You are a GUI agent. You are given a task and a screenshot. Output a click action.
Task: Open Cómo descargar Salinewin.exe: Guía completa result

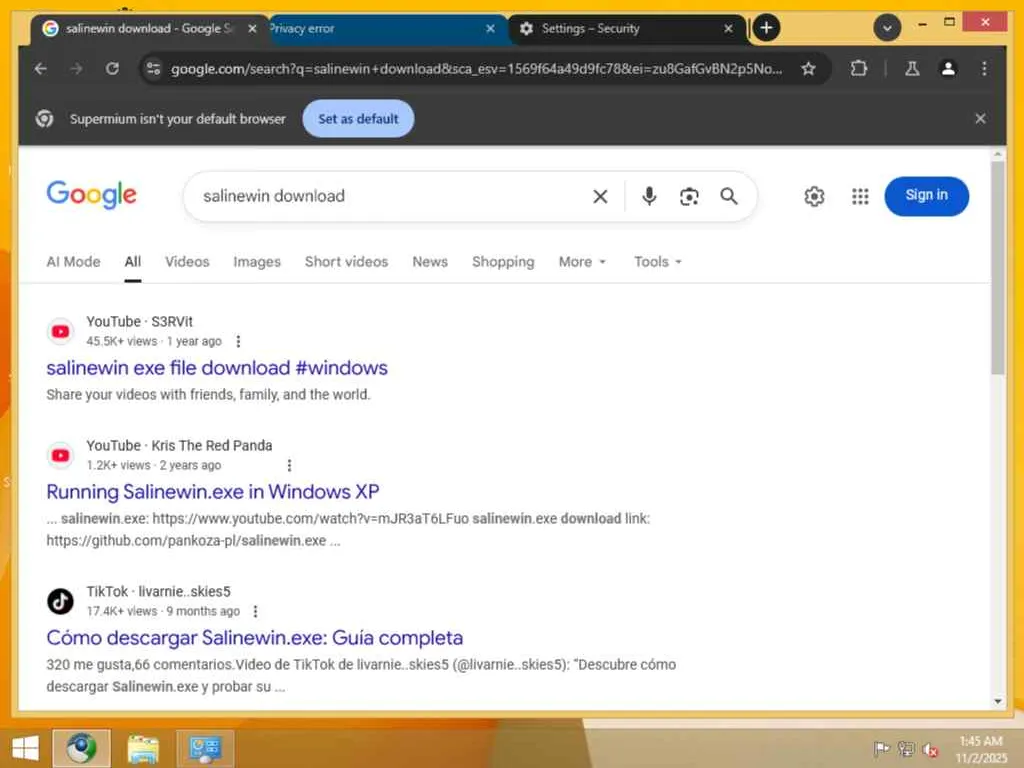pyautogui.click(x=255, y=638)
